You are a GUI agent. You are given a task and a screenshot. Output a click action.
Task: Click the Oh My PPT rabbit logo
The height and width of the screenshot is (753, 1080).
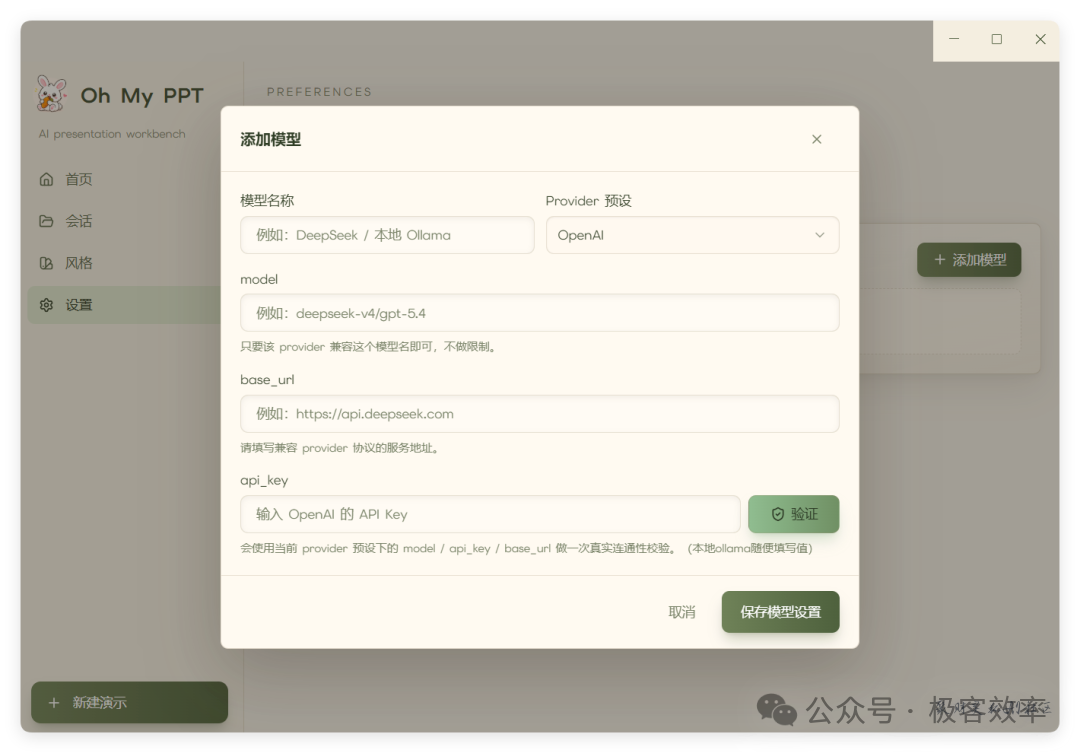pos(52,94)
